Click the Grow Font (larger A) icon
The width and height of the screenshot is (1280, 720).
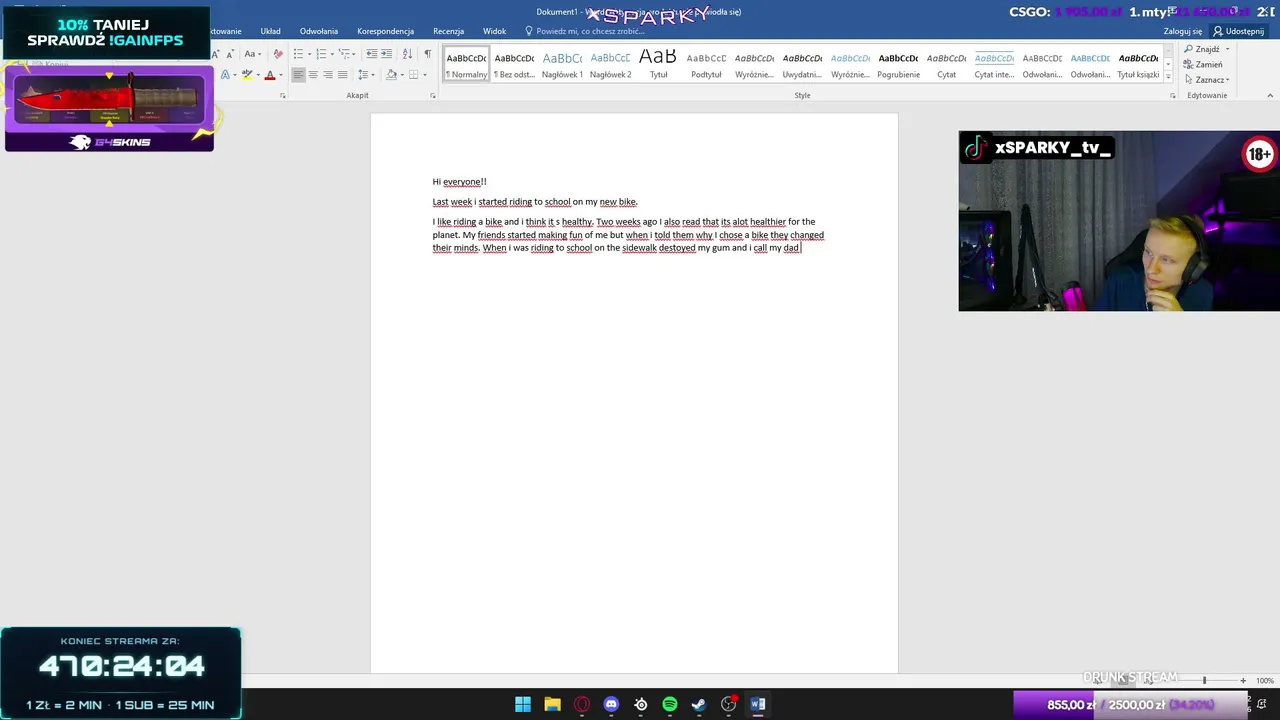pyautogui.click(x=216, y=54)
